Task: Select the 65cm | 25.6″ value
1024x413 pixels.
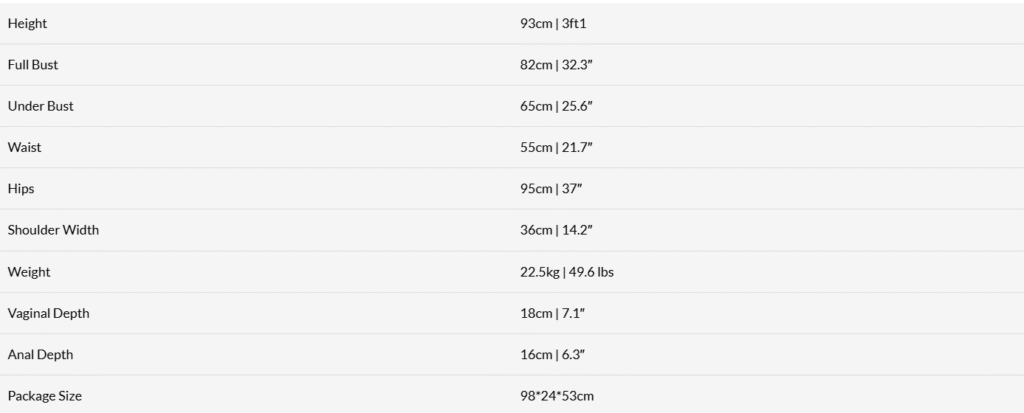Action: pyautogui.click(x=558, y=106)
